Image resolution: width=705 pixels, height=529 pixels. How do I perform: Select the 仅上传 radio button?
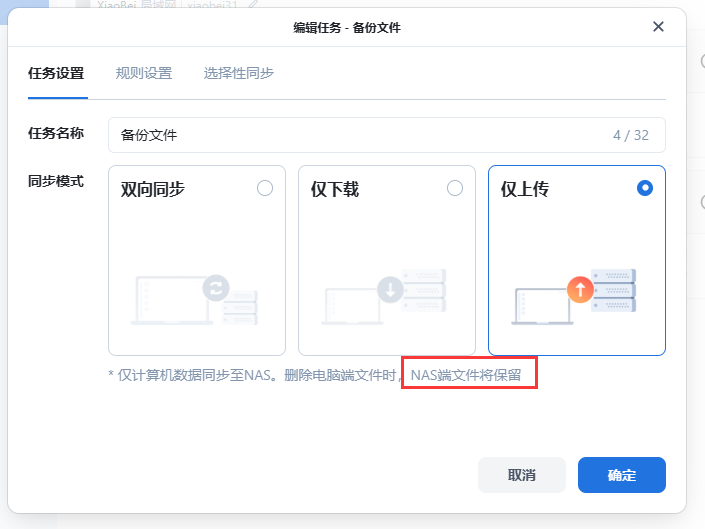(645, 188)
